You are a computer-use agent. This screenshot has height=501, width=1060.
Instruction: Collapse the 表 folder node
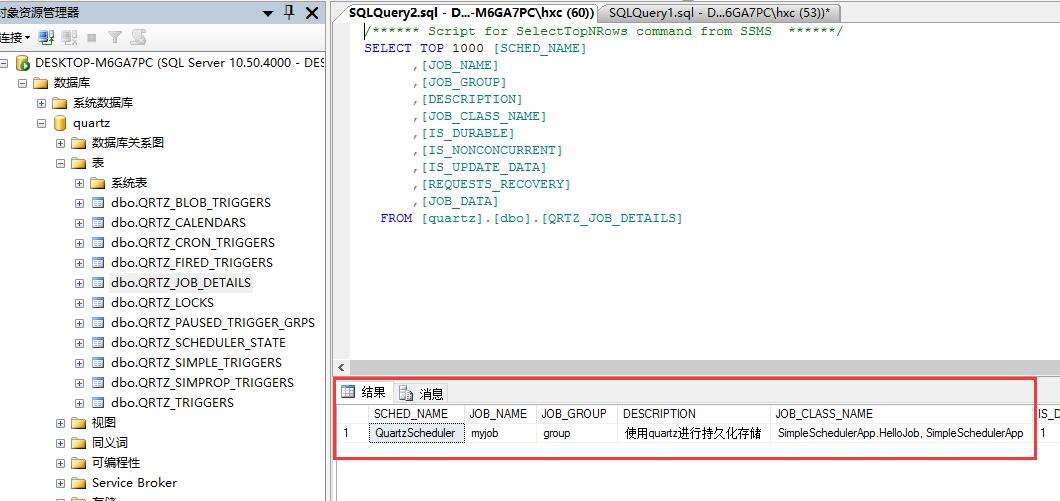[x=61, y=163]
